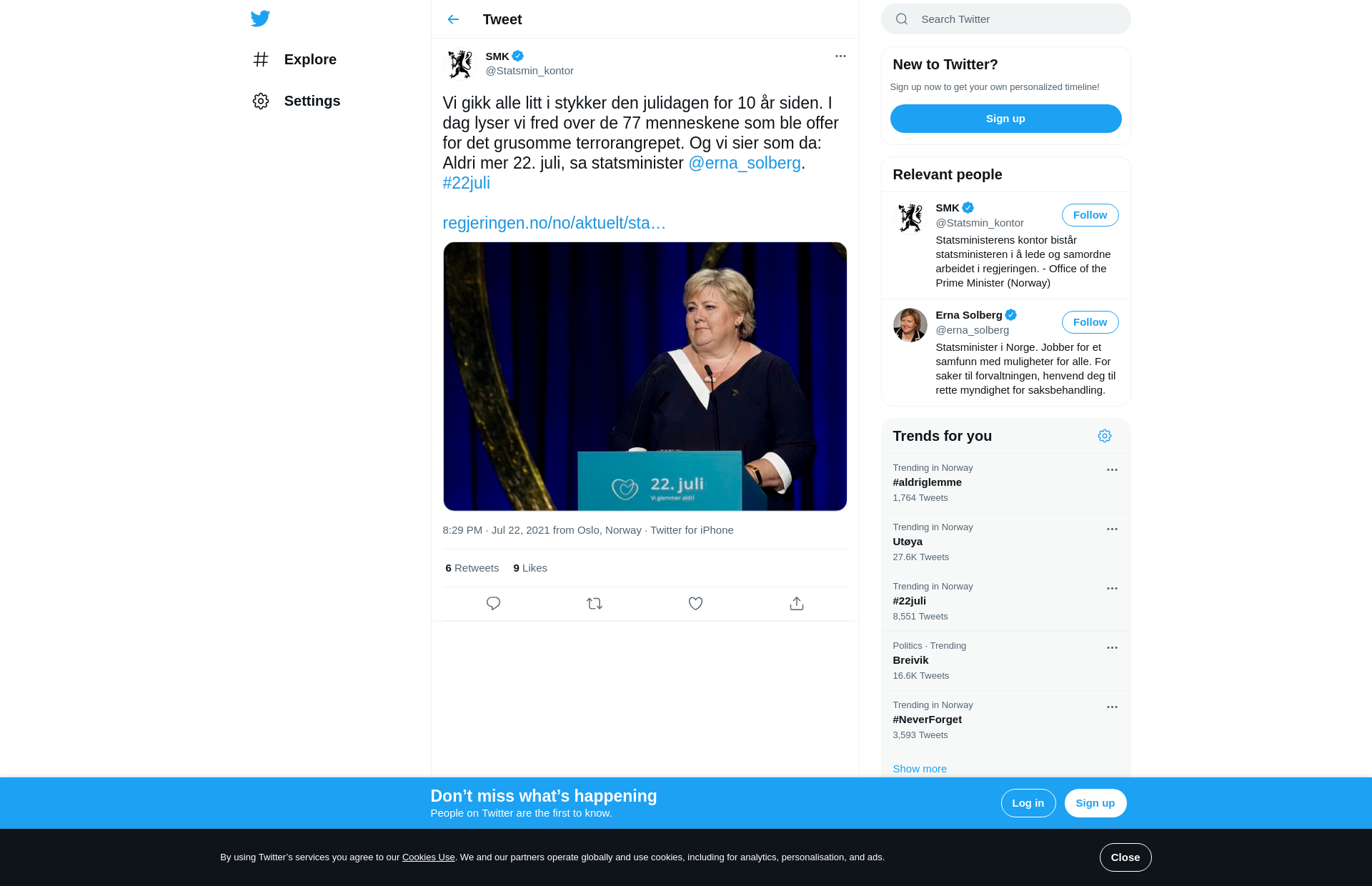This screenshot has height=886, width=1372.
Task: Like the tweet with heart icon
Action: pos(695,603)
